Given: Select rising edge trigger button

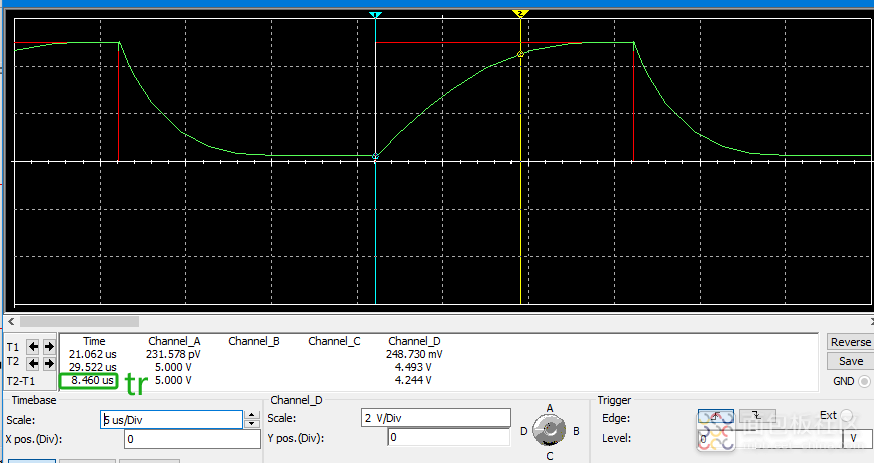Looking at the screenshot, I should 715,416.
